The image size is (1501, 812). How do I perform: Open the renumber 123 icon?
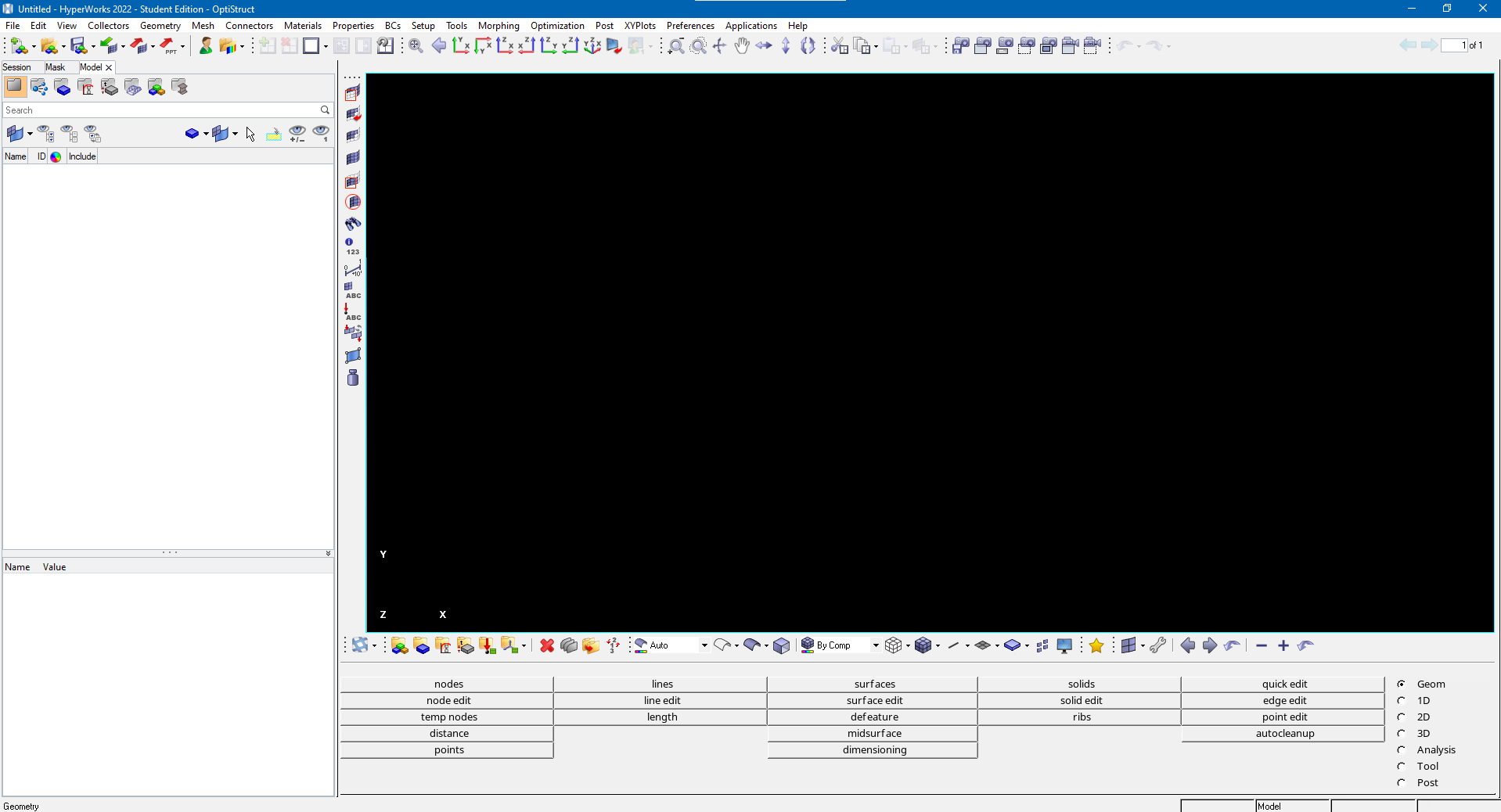613,645
